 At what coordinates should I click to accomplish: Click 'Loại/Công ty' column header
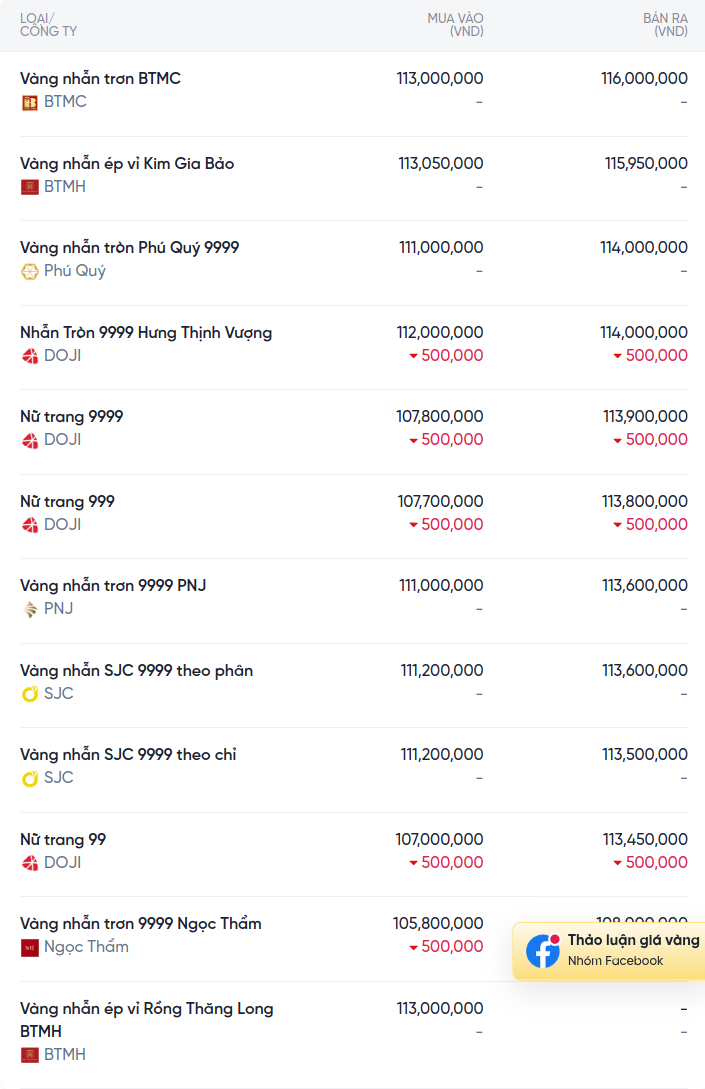[48, 25]
